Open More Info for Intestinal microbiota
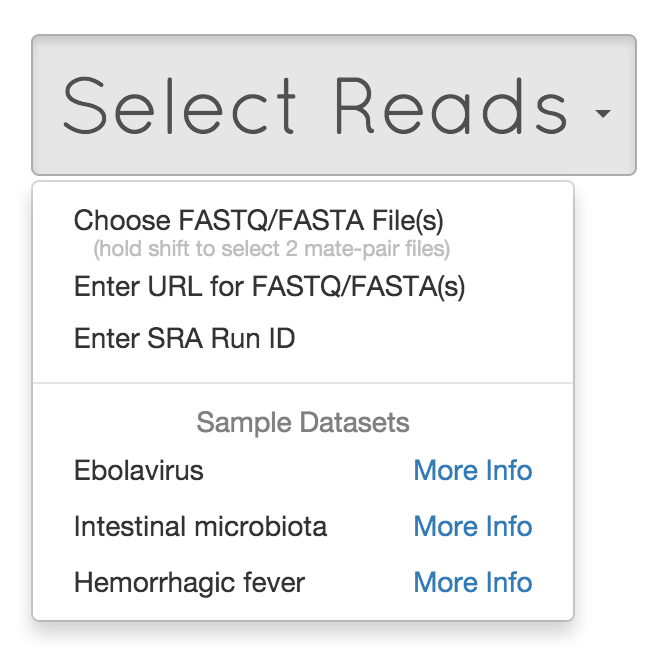 473,526
